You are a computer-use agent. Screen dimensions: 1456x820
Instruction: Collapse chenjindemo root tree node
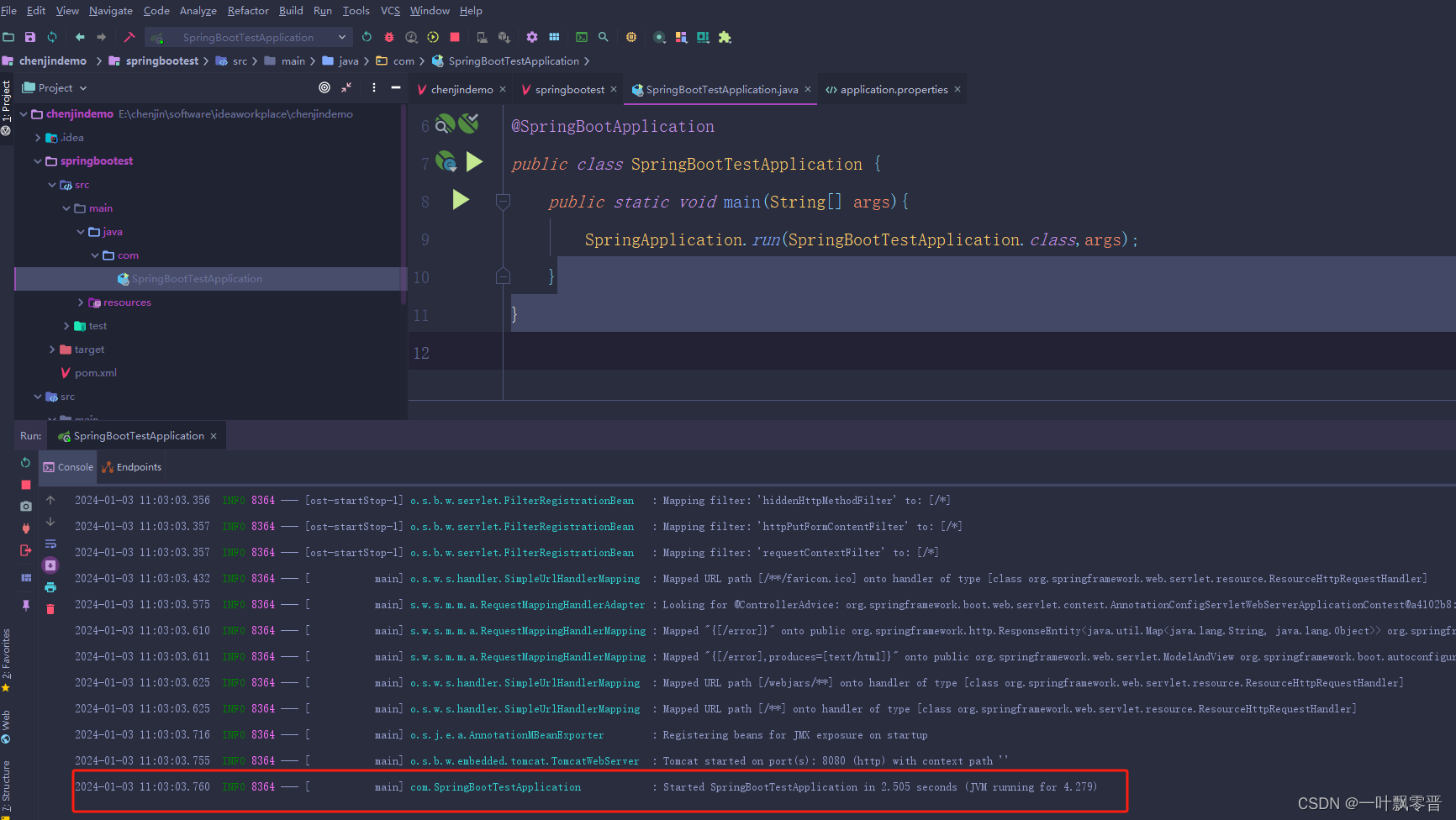(x=24, y=114)
